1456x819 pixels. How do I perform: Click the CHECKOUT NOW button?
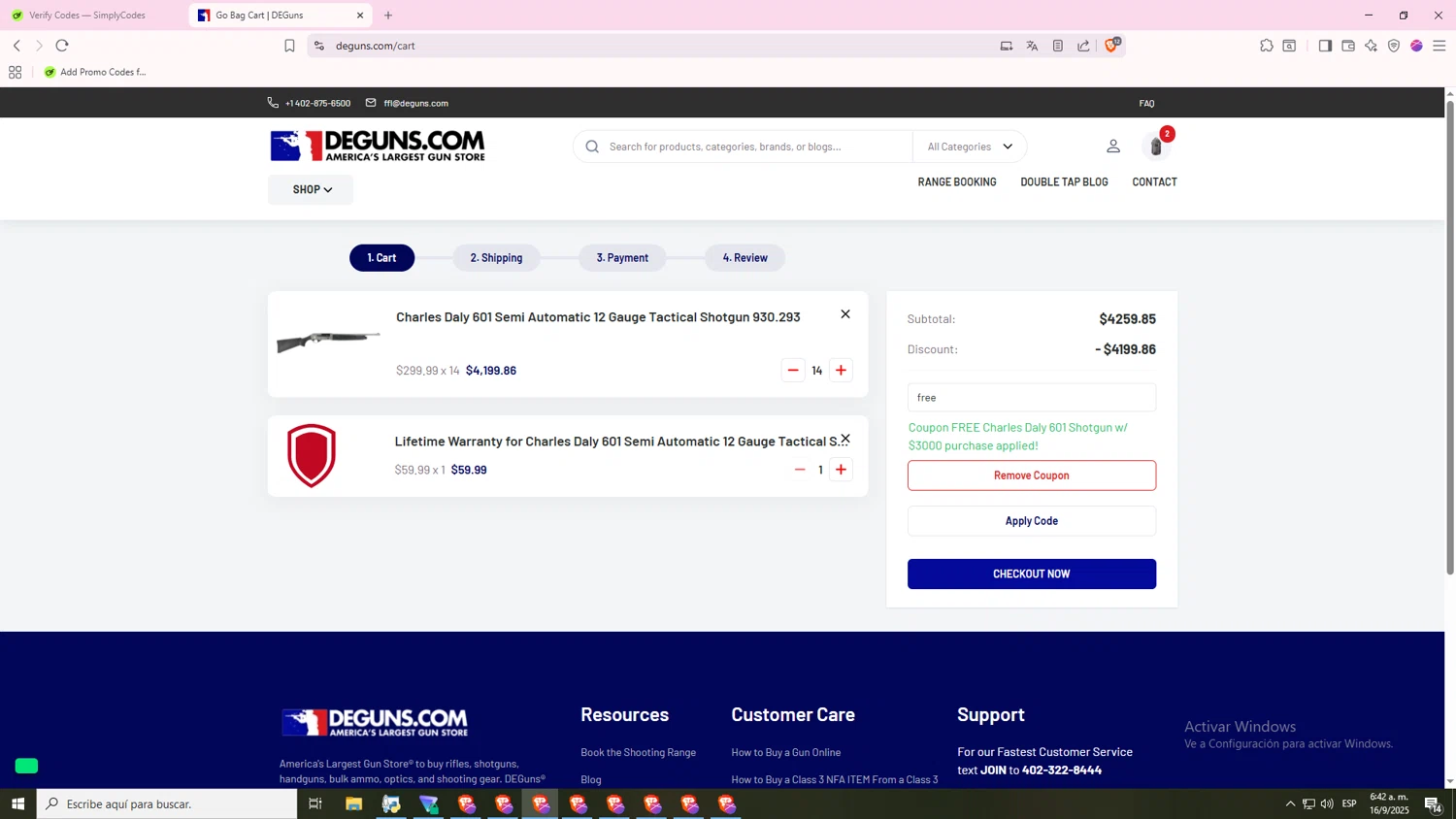[1031, 573]
